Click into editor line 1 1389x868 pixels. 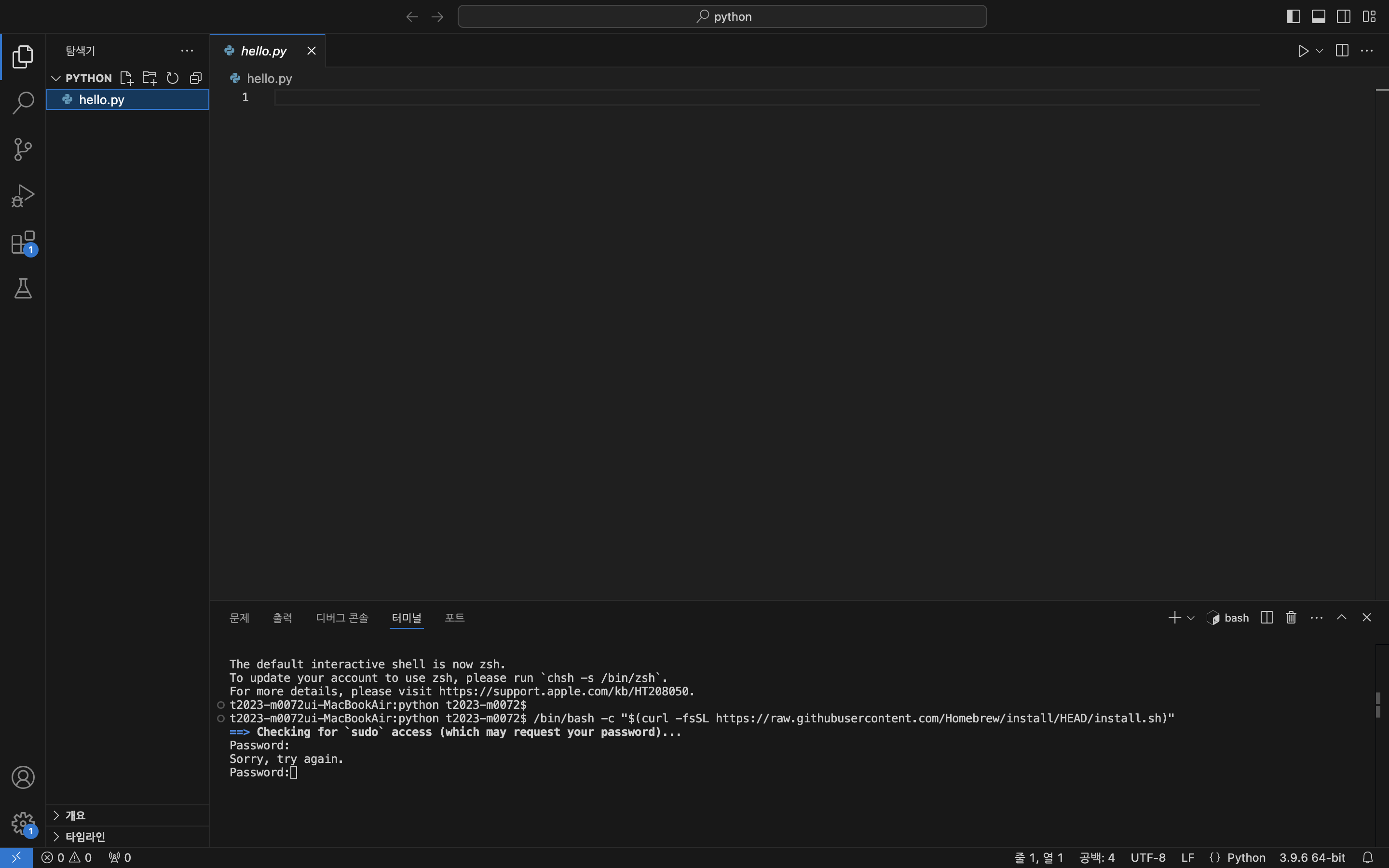click(767, 97)
